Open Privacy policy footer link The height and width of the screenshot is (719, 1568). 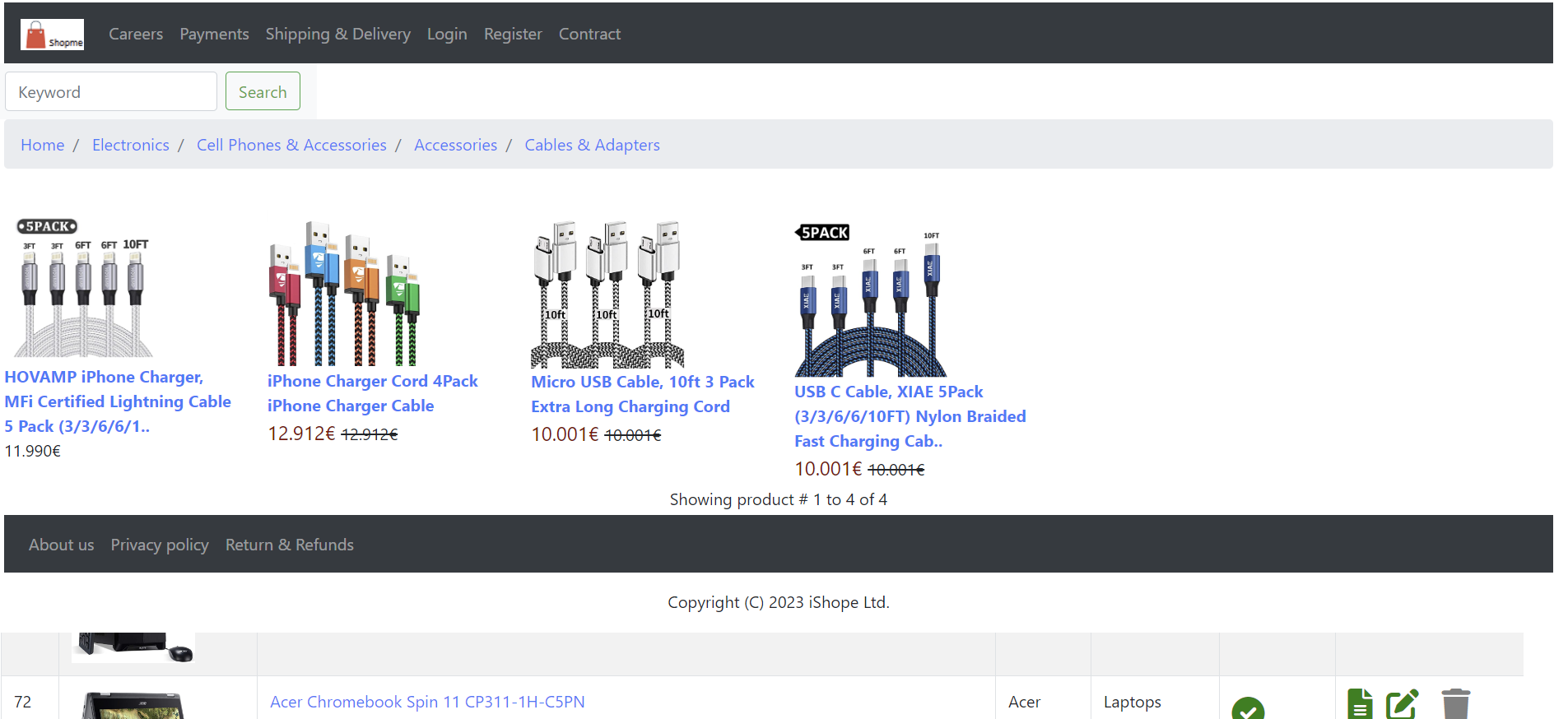click(160, 545)
